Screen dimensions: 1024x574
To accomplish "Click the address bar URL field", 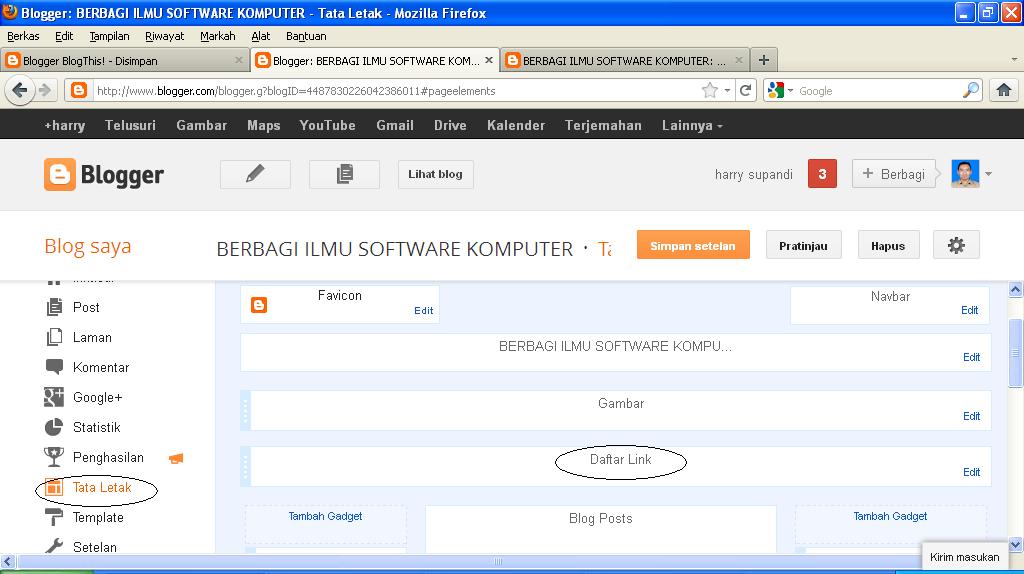I will [397, 91].
